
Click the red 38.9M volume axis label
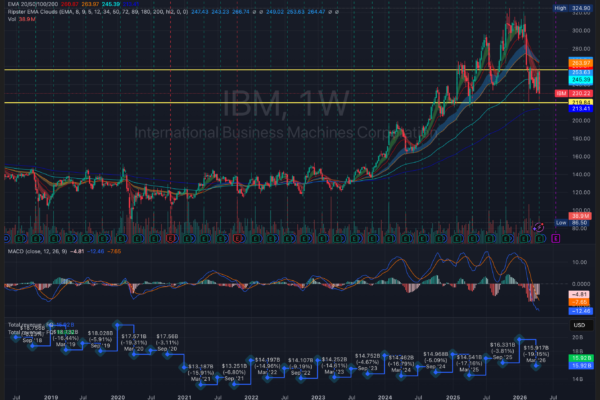click(x=580, y=216)
